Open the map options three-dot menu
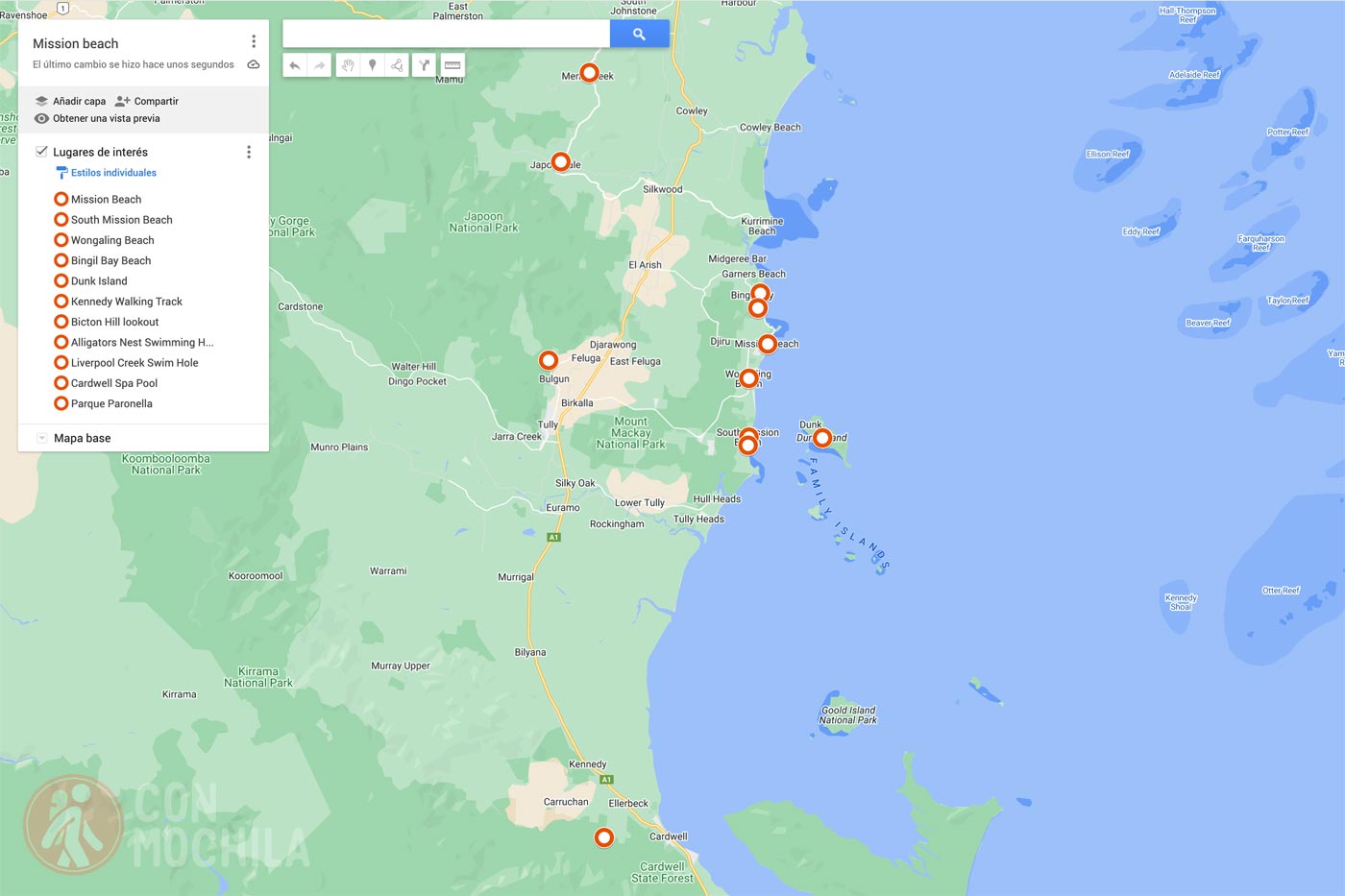The height and width of the screenshot is (896, 1345). point(253,40)
